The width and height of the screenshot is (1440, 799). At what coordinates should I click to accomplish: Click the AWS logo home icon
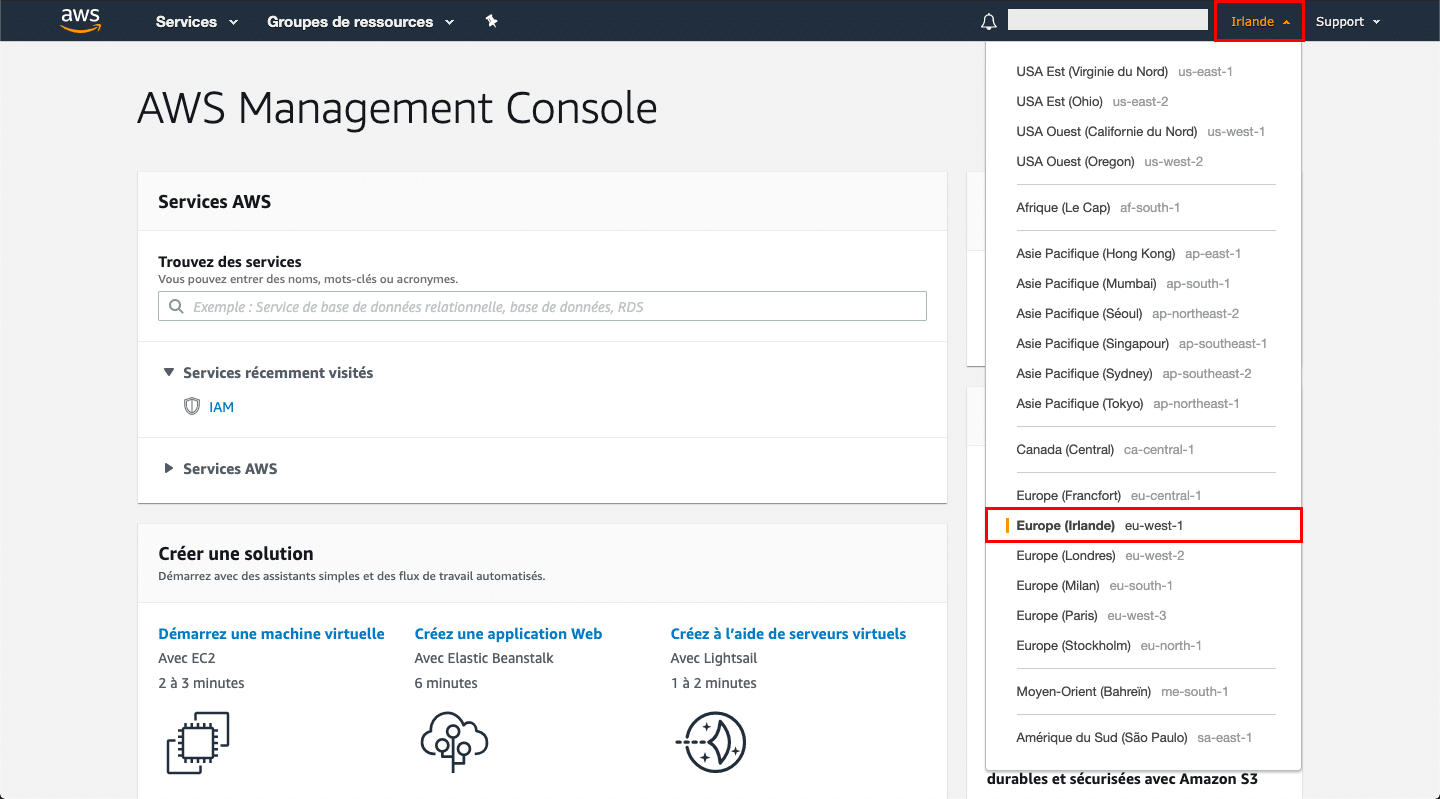(81, 21)
